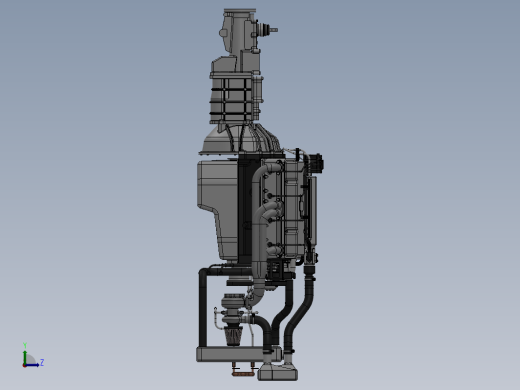The width and height of the screenshot is (520, 390).
Task: Select the cone air filter below the turbocharger
Action: (233, 336)
